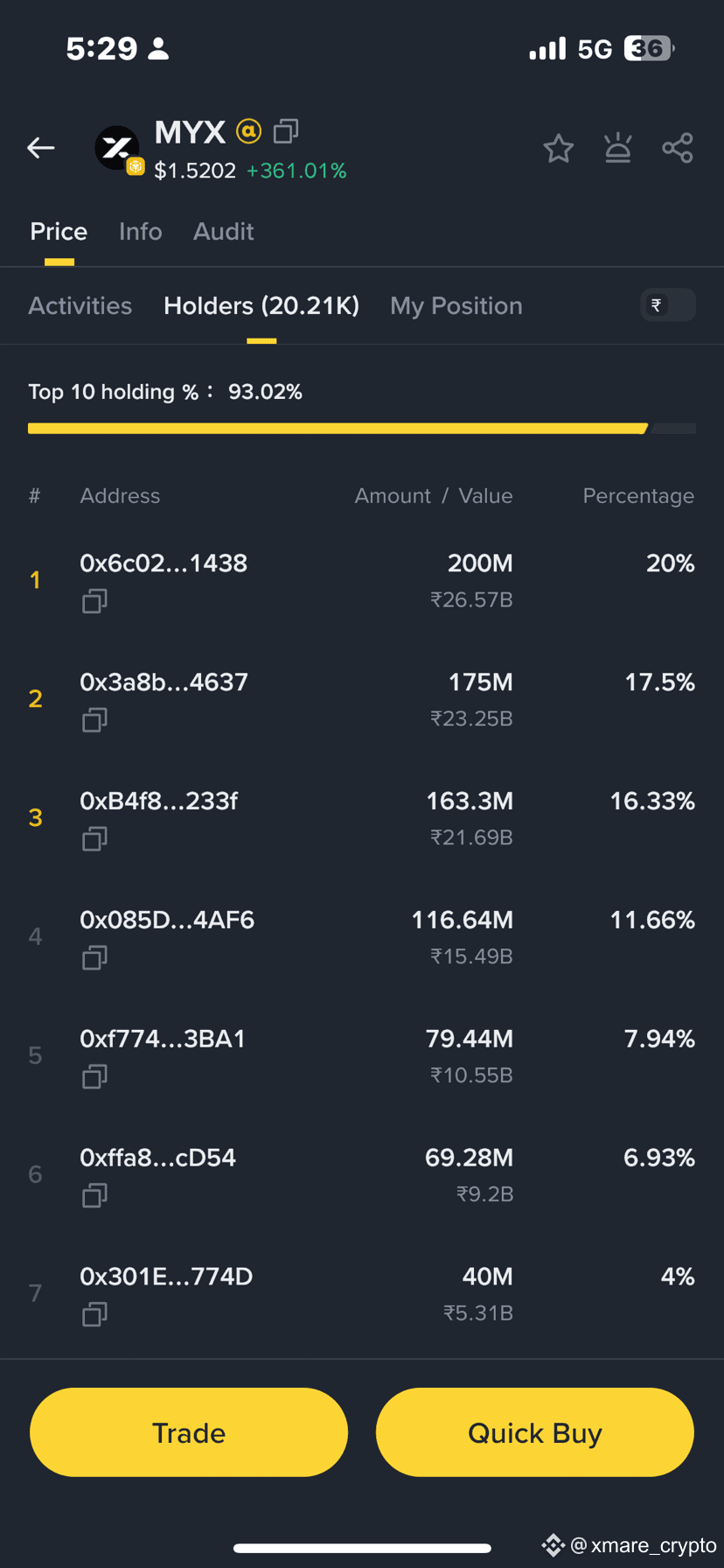This screenshot has width=724, height=1568.
Task: Copy address 0x6c02...1438
Action: pyautogui.click(x=94, y=601)
